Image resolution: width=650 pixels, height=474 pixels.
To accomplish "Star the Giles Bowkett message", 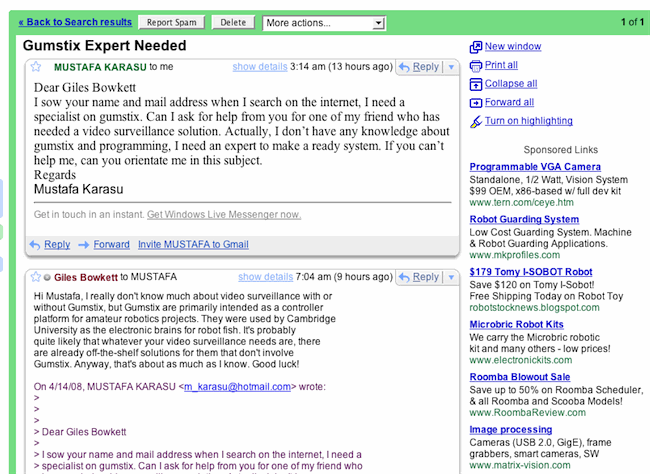I will click(x=36, y=277).
